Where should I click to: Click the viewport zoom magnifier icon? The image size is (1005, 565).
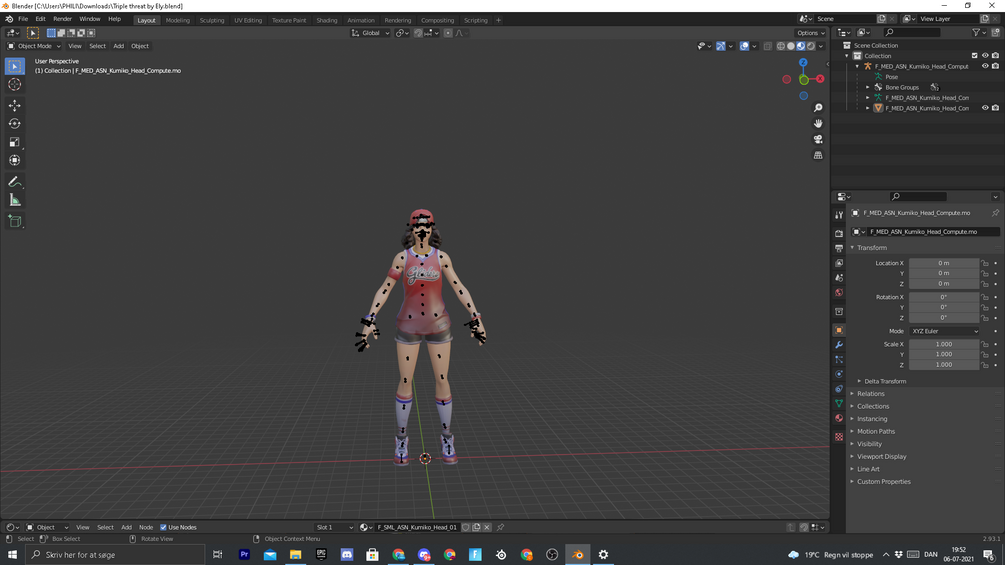[818, 108]
